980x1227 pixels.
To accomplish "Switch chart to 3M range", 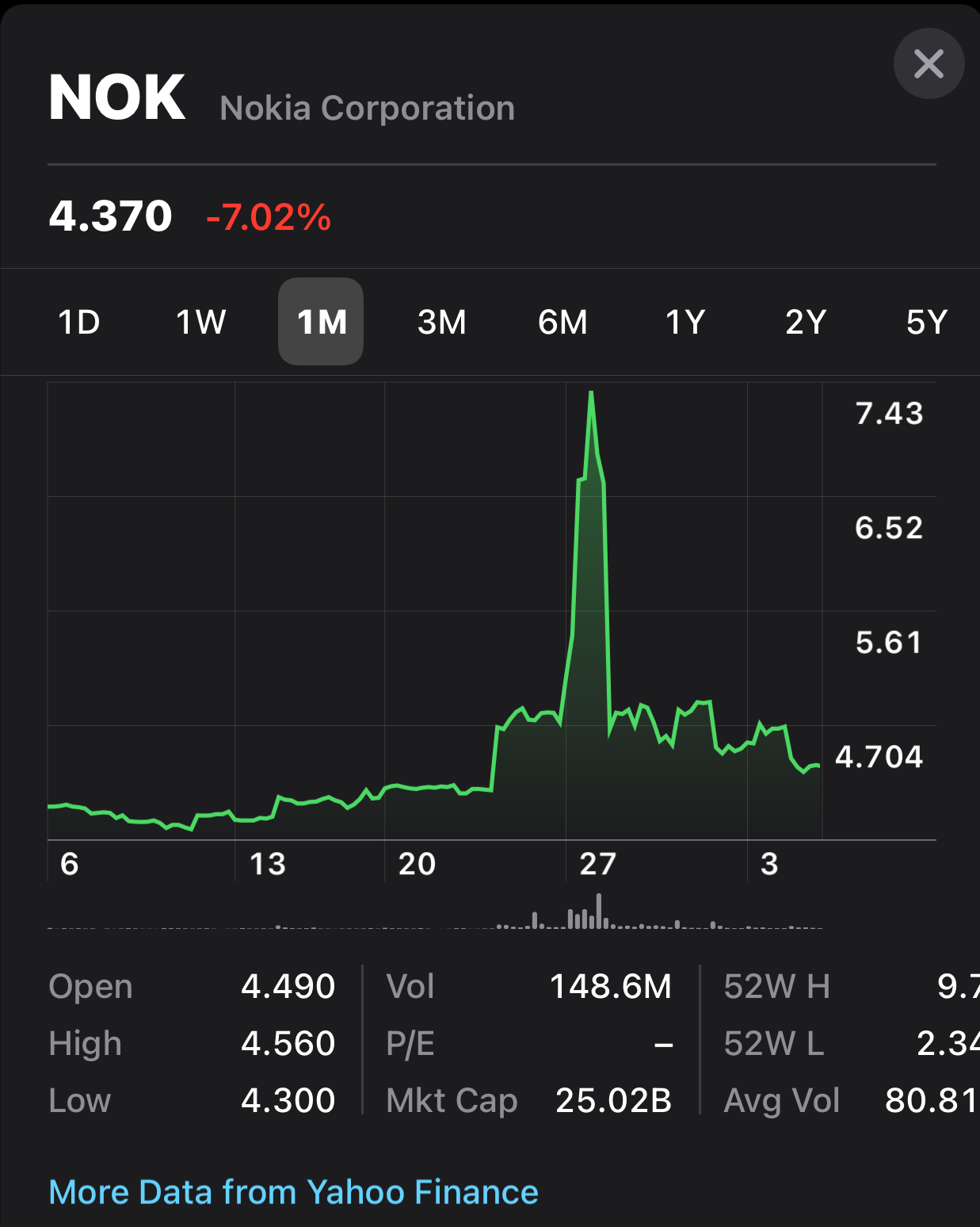I will click(x=442, y=322).
